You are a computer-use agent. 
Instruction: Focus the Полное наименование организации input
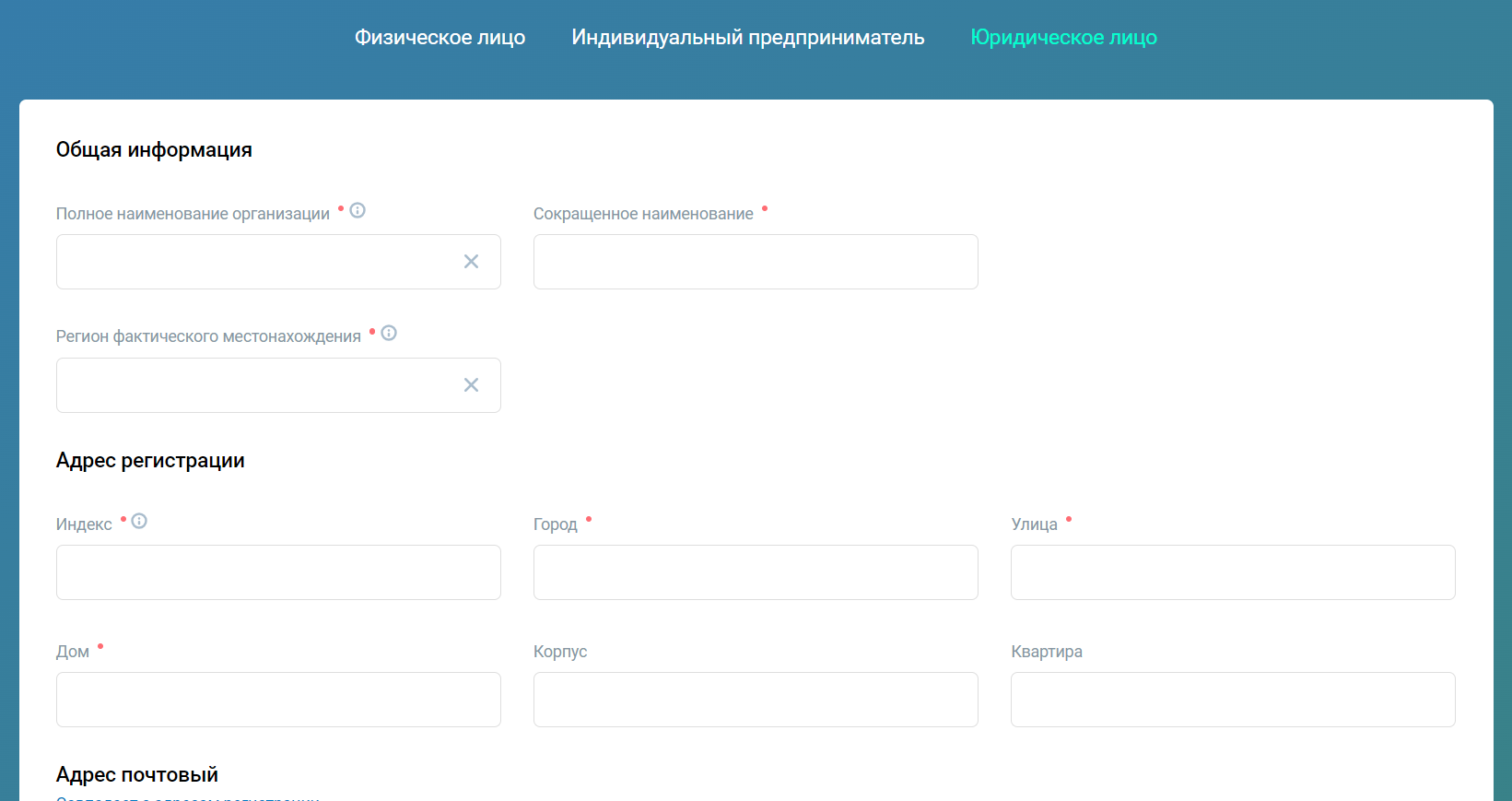pos(278,262)
